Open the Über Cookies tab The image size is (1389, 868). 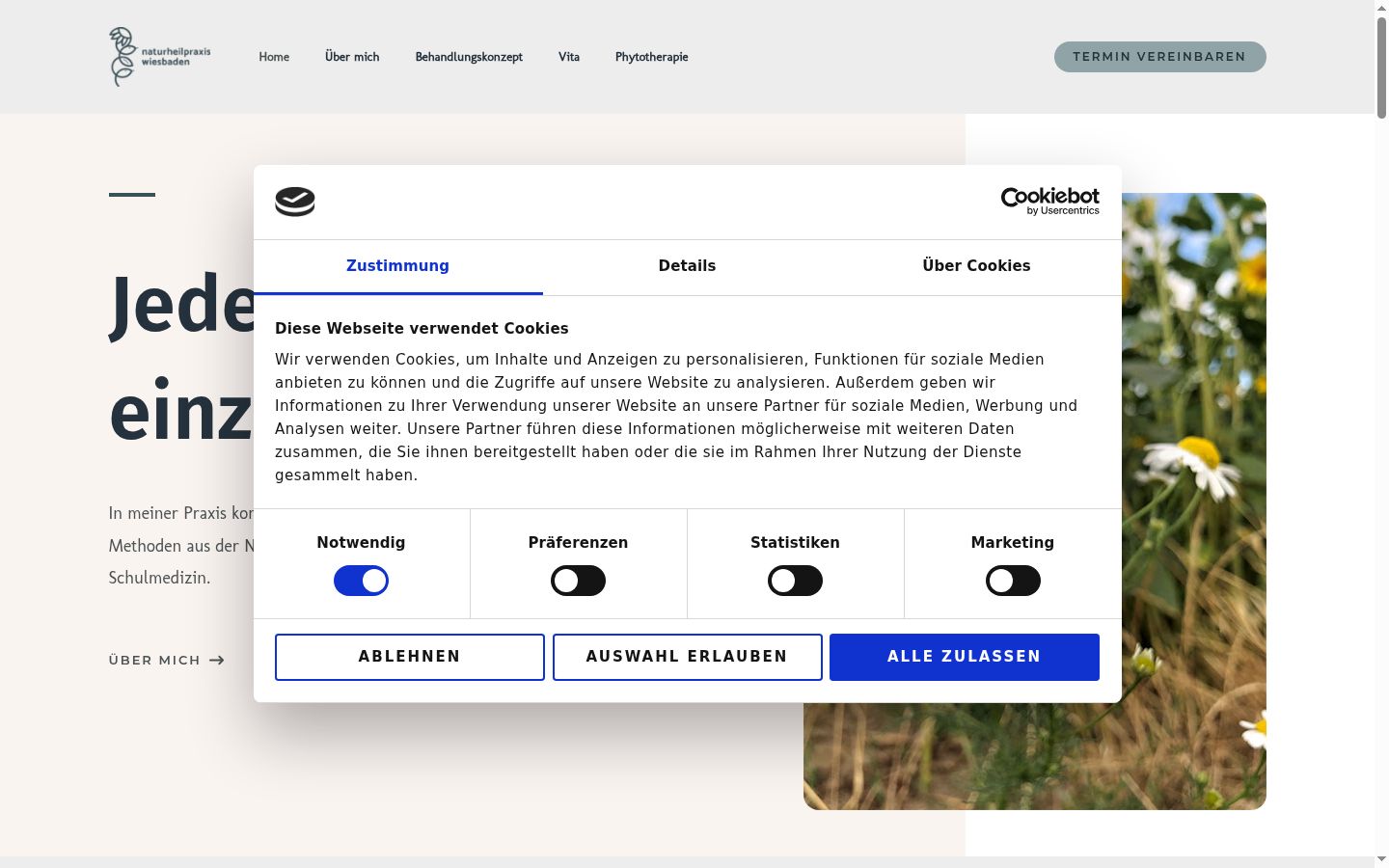coord(976,266)
